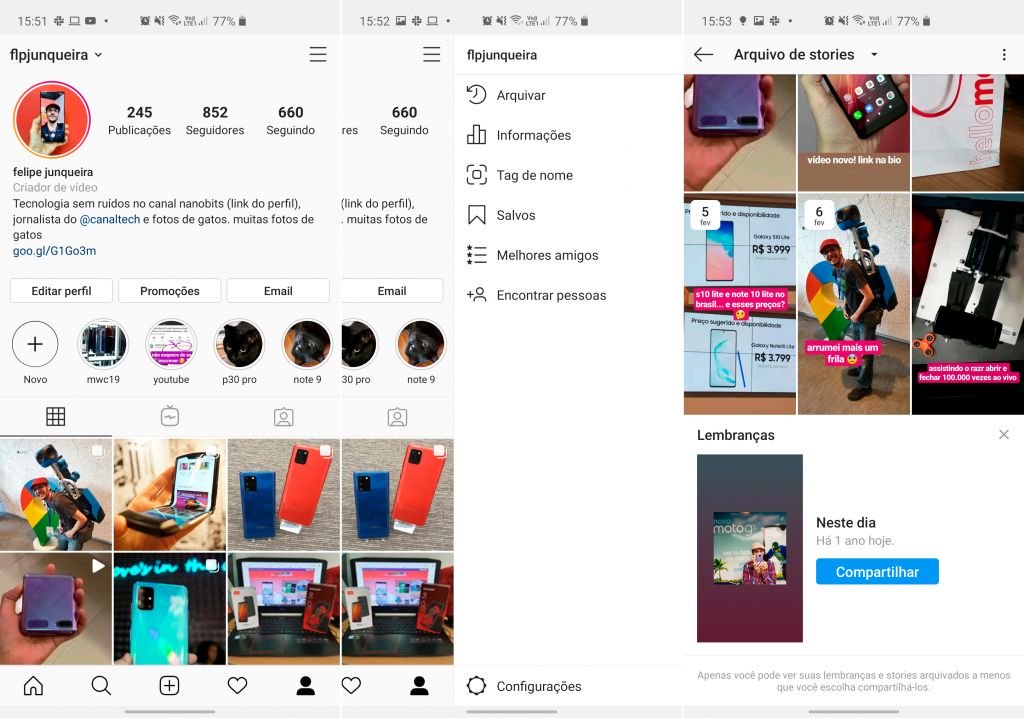Image resolution: width=1024 pixels, height=718 pixels.
Task: Go to Home feed icon
Action: point(33,685)
